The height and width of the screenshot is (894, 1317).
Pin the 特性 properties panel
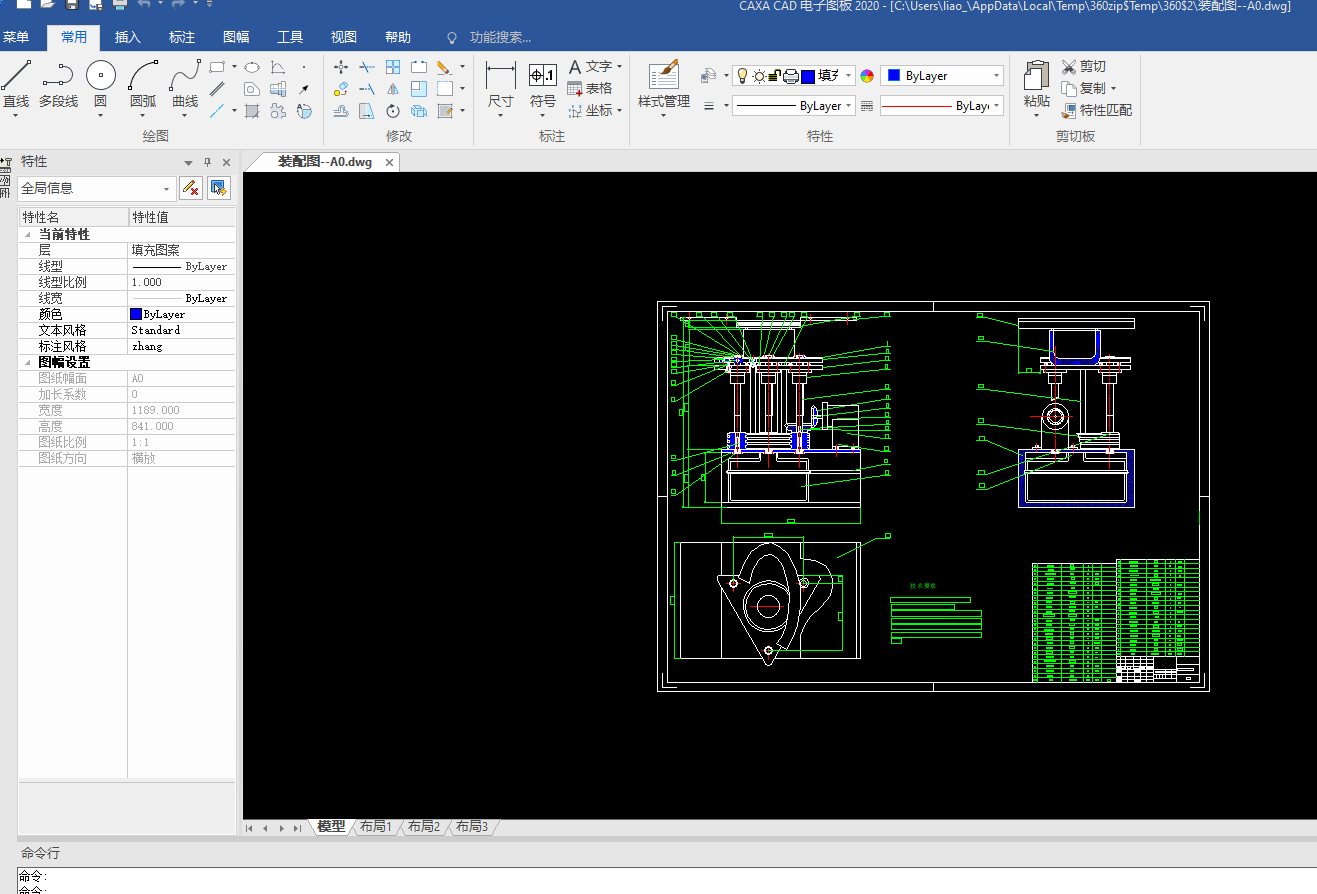click(x=208, y=162)
